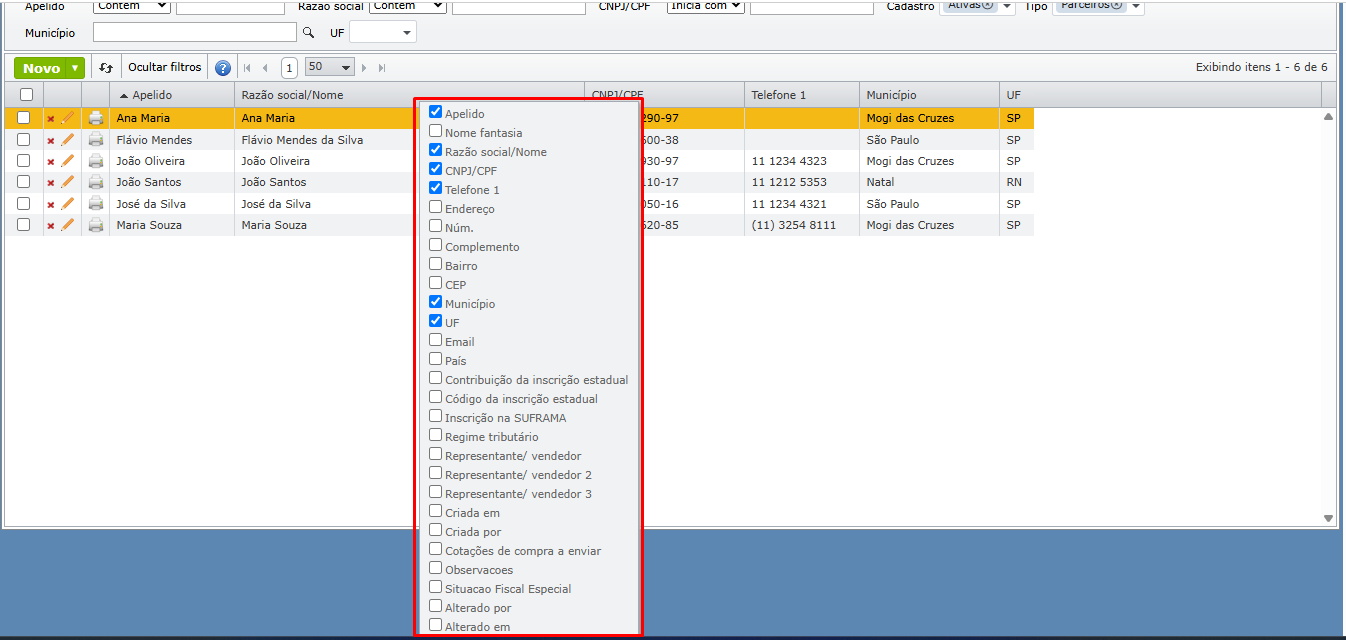This screenshot has height=640, width=1346.
Task: Click Ocultar filtros
Action: 165,68
